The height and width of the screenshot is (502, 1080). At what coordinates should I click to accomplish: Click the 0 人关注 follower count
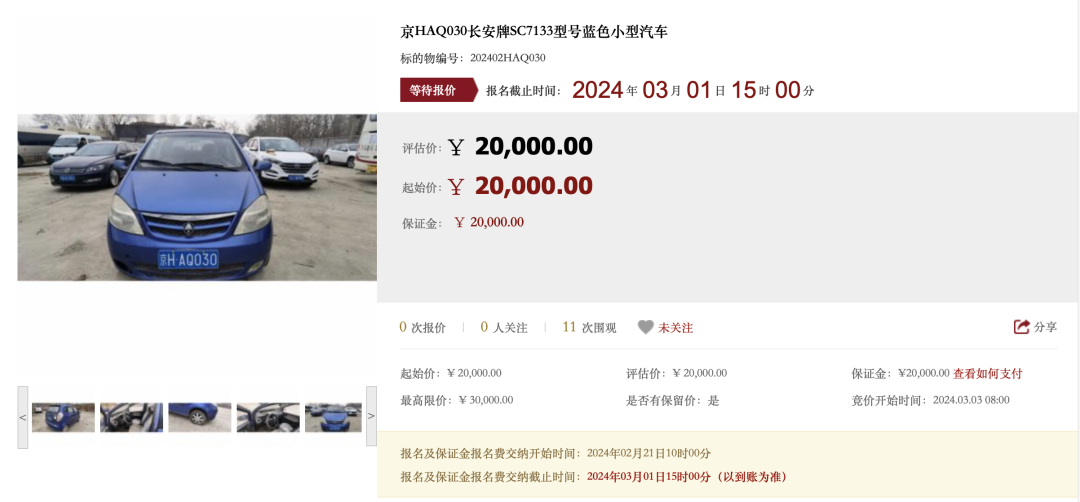(504, 327)
